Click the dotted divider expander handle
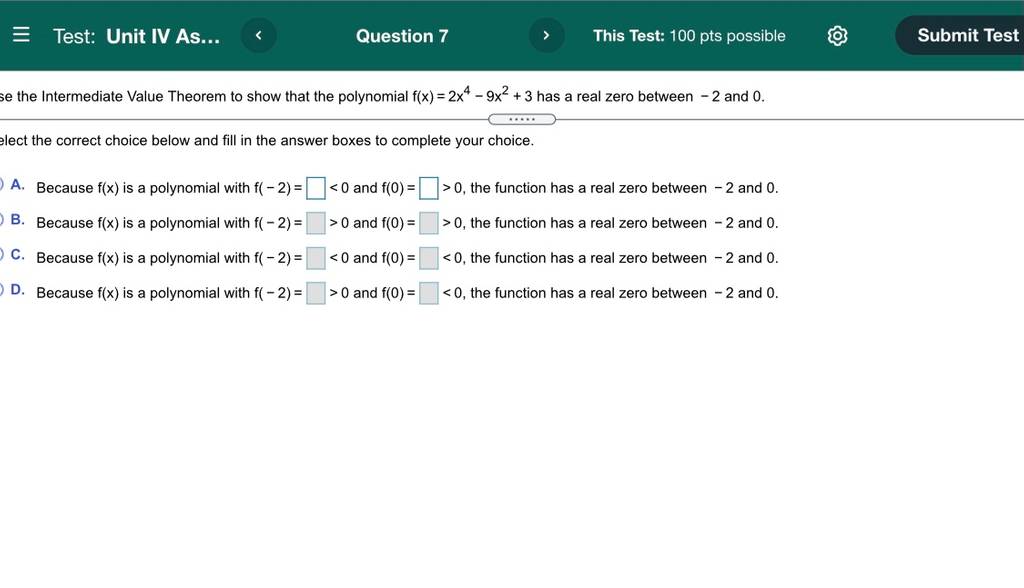This screenshot has height=588, width=1024. click(522, 119)
